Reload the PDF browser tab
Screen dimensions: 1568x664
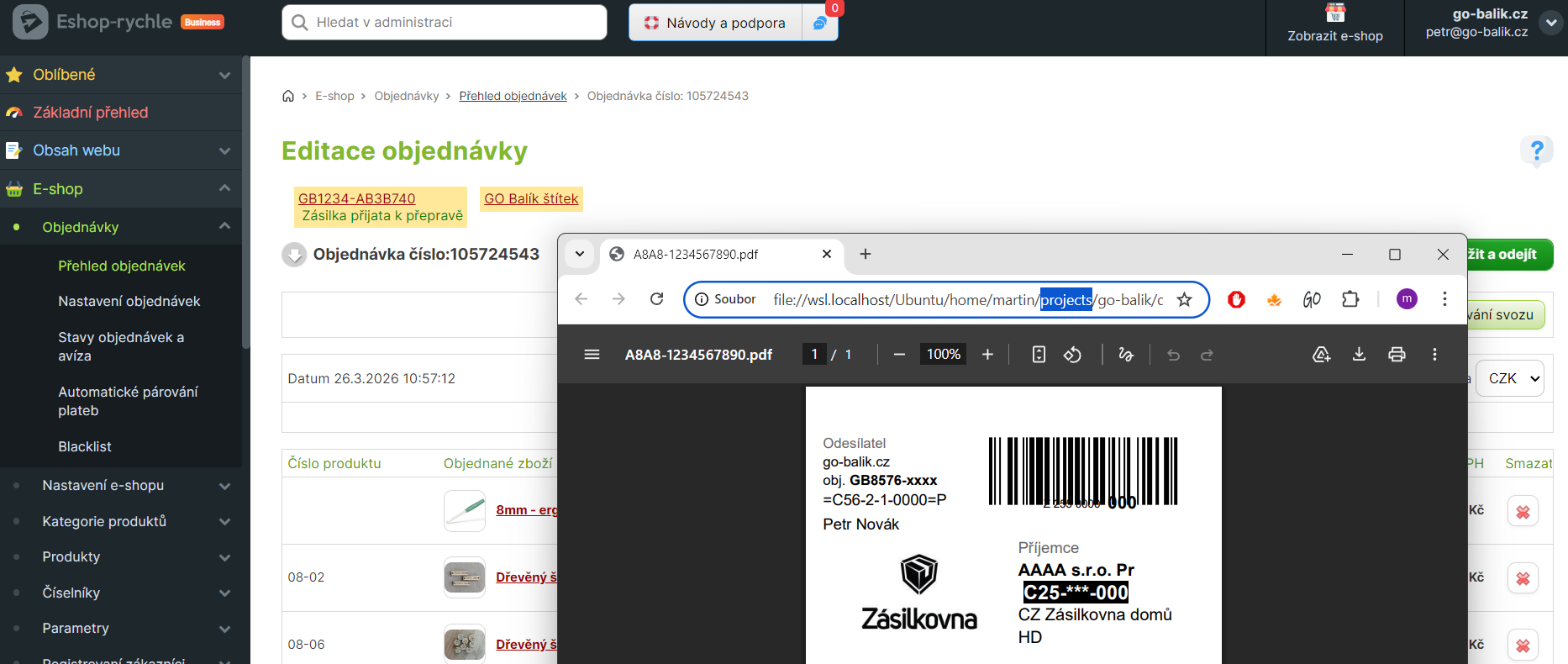[657, 299]
